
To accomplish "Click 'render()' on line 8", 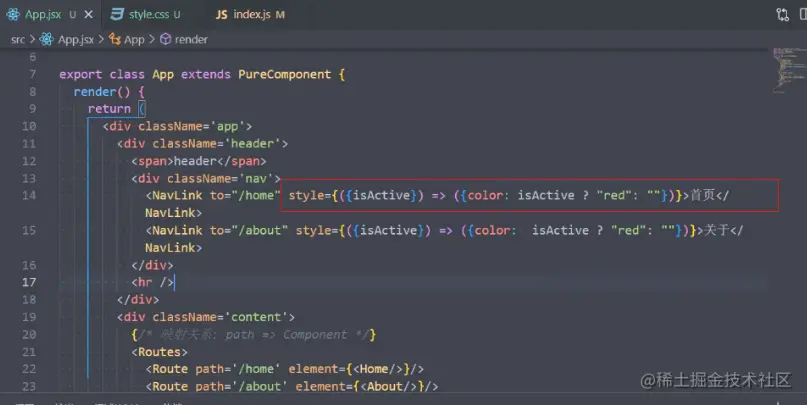I will coord(102,92).
